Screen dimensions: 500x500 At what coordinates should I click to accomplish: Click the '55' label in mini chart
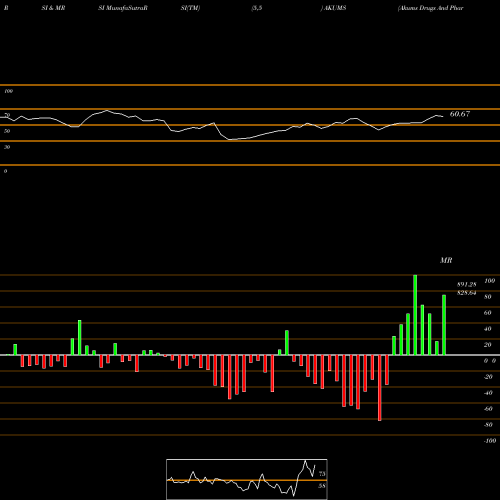click(x=322, y=486)
